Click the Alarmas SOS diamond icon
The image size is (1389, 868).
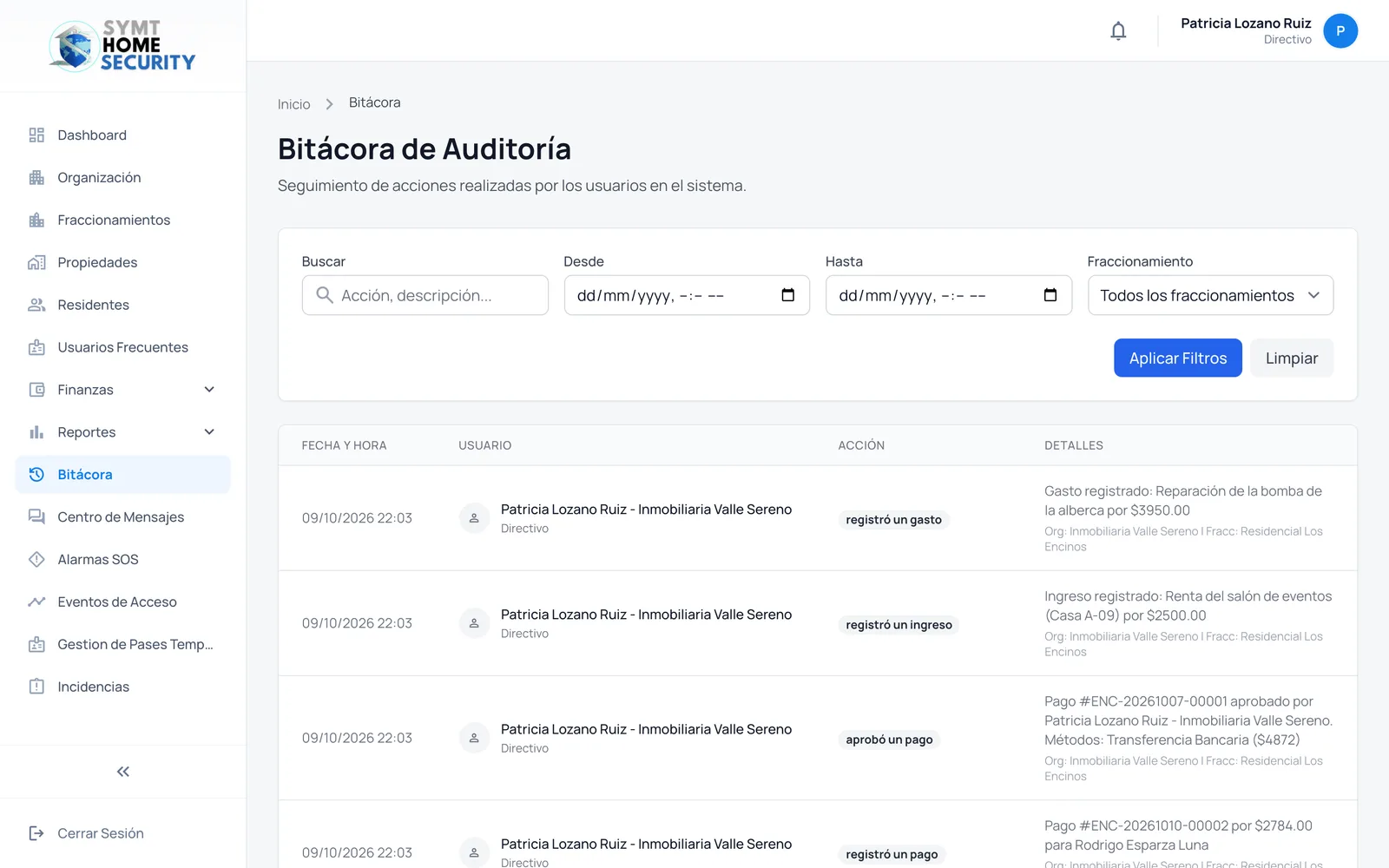pyautogui.click(x=36, y=560)
